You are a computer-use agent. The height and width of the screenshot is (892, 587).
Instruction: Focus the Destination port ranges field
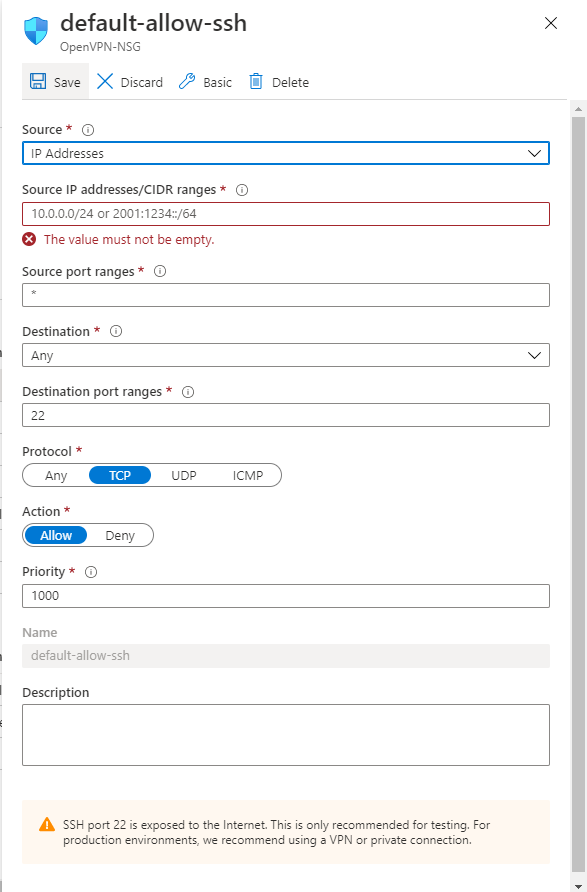tap(286, 415)
